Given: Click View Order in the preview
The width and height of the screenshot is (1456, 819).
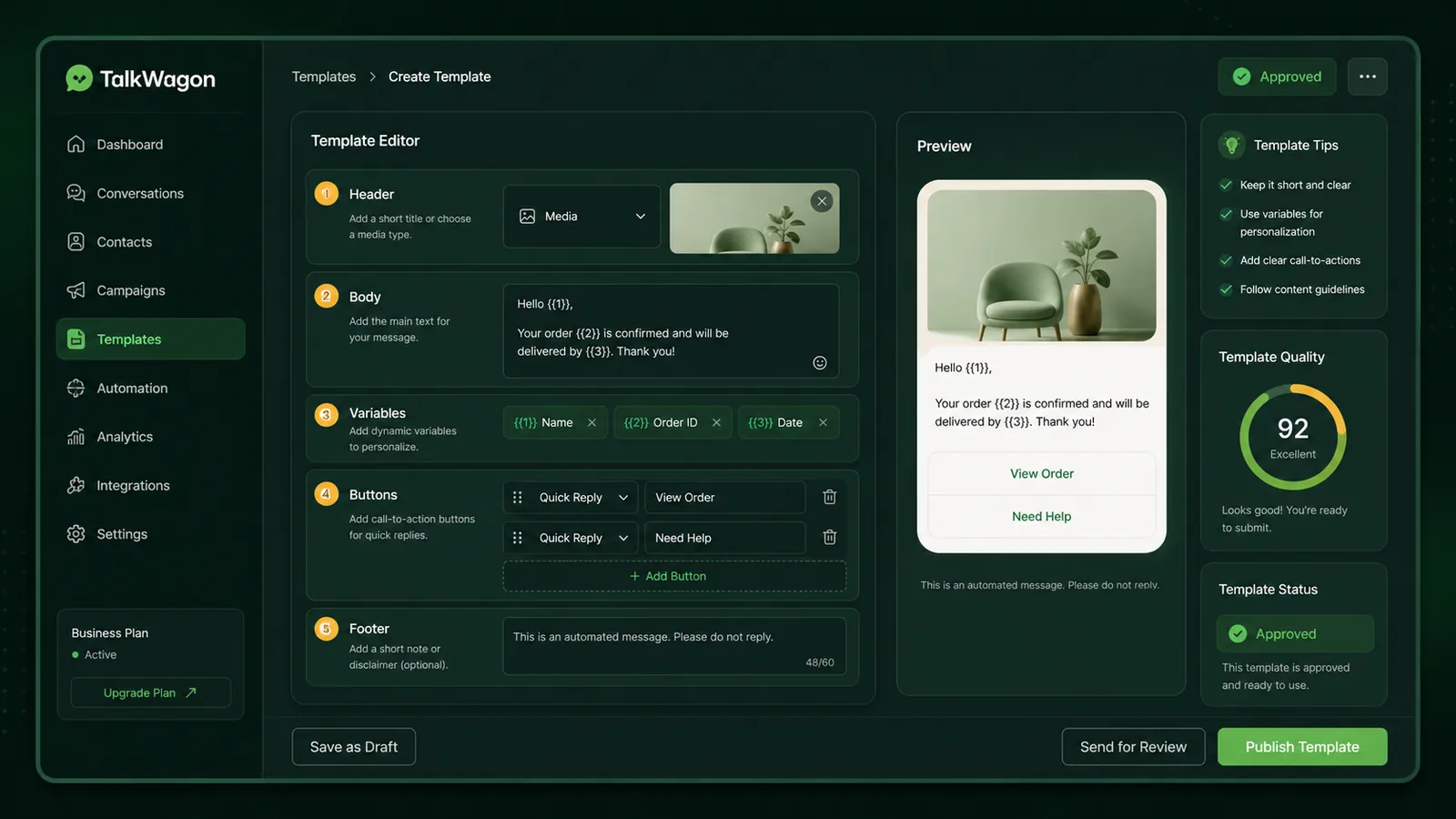Looking at the screenshot, I should (1042, 473).
